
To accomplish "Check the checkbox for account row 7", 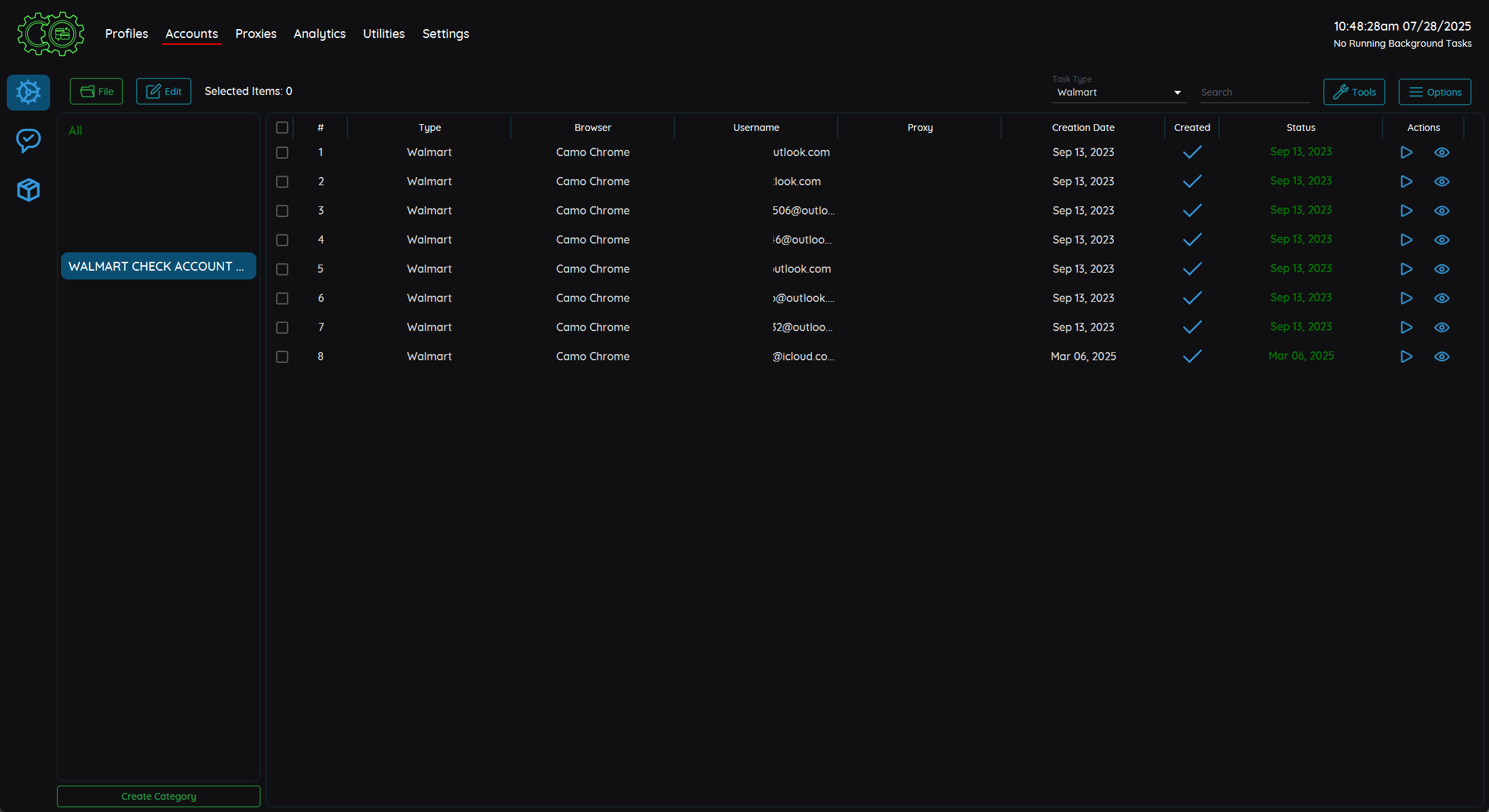I will click(282, 328).
